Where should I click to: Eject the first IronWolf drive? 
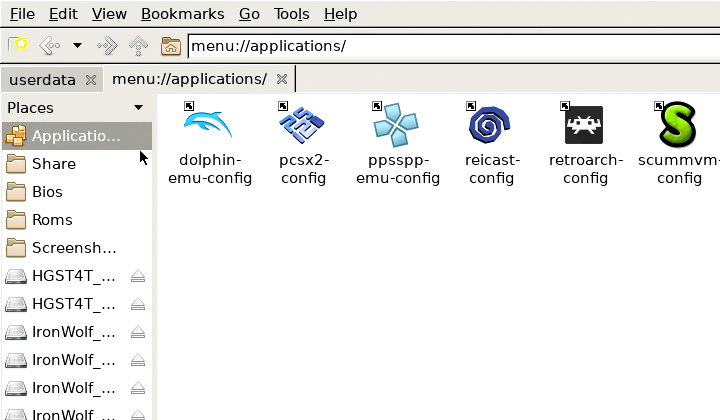138,332
